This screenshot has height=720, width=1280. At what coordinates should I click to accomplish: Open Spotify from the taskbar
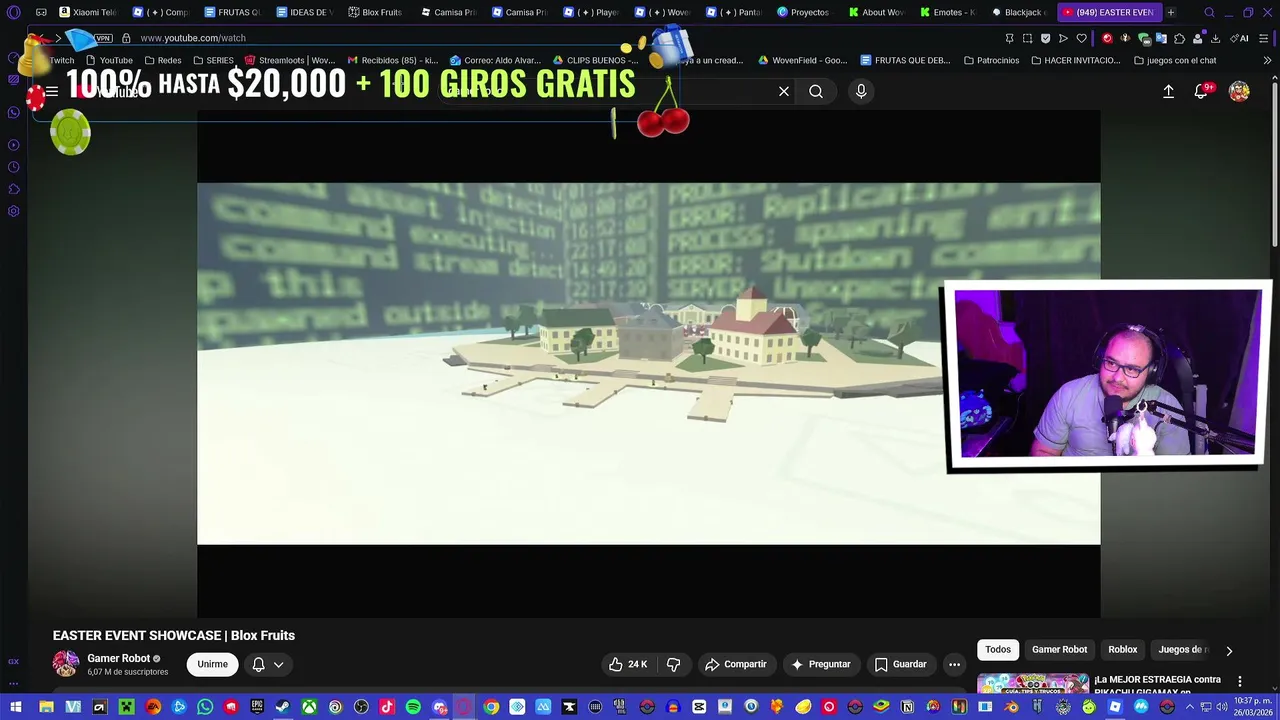[413, 707]
